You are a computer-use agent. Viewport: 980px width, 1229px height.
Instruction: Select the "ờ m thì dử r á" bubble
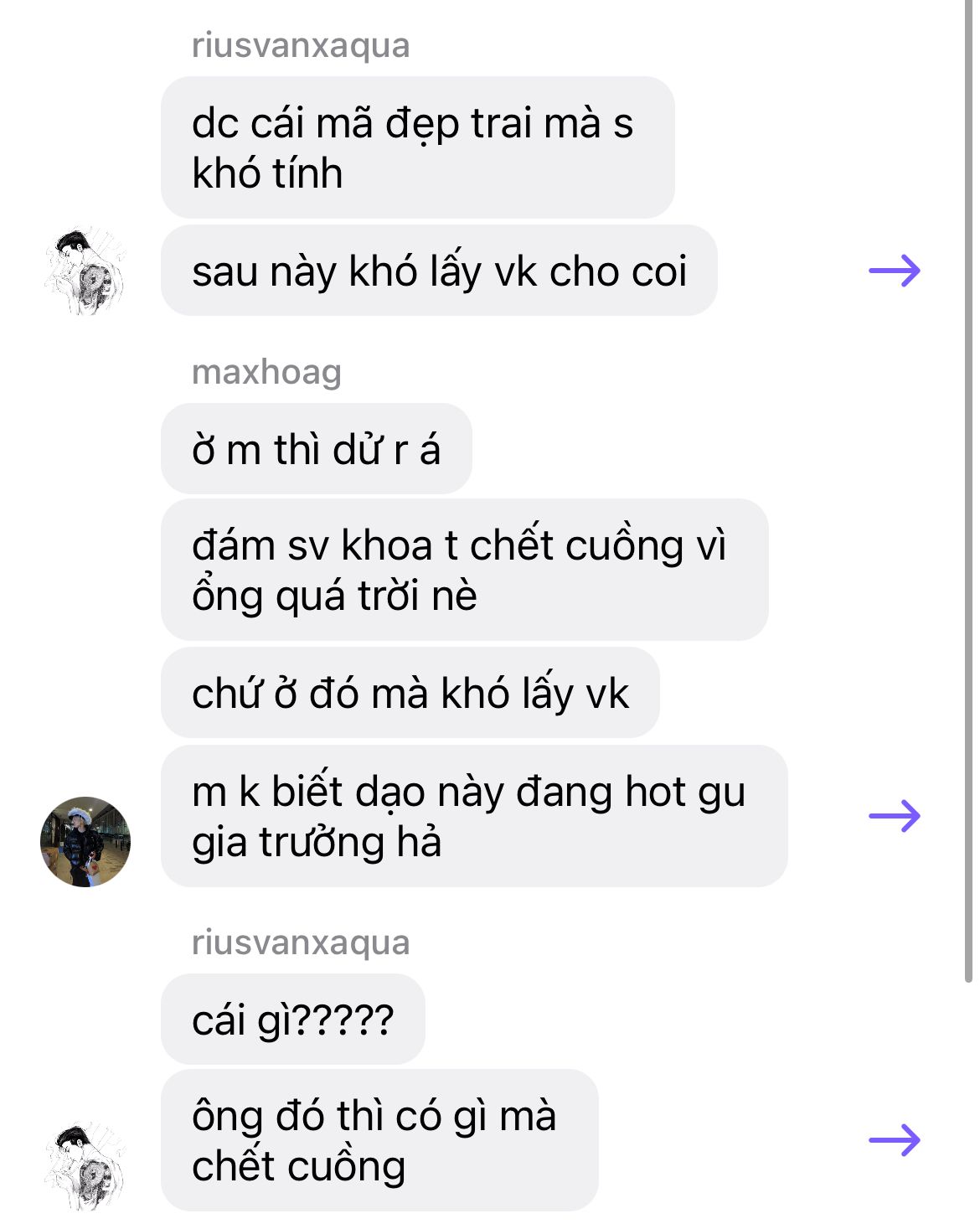pyautogui.click(x=317, y=449)
